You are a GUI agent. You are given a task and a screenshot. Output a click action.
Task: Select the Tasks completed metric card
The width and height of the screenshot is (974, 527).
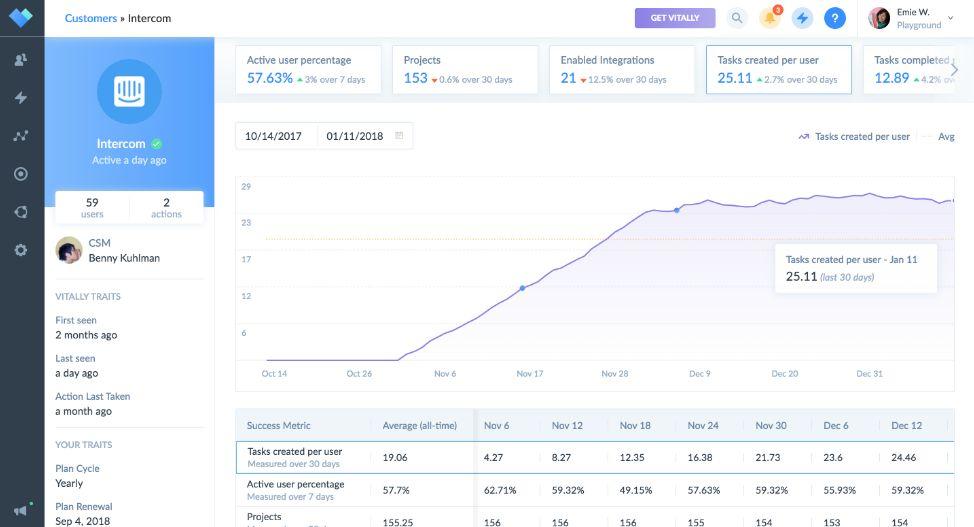[911, 70]
